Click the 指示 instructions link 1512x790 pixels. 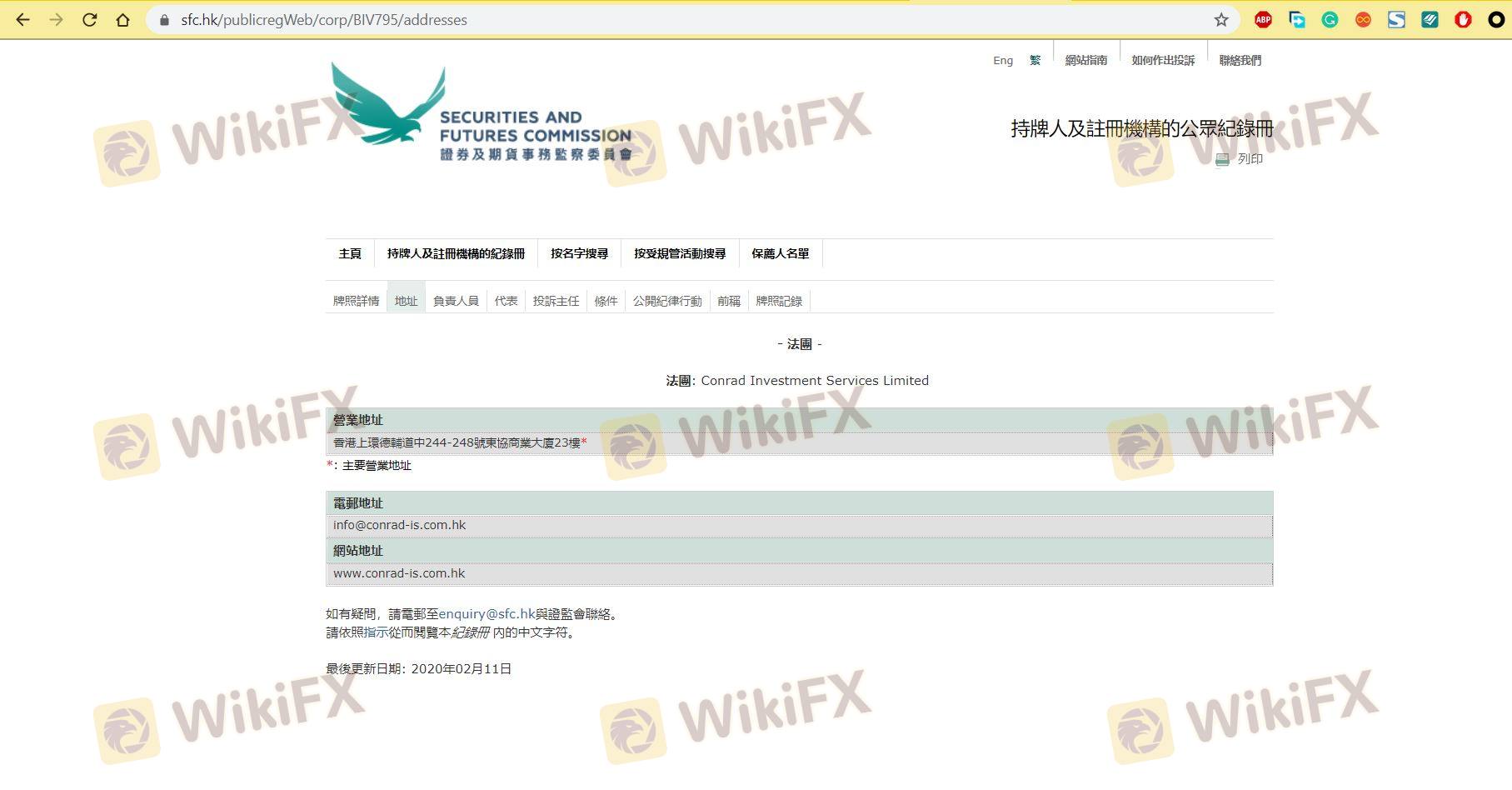pyautogui.click(x=376, y=632)
